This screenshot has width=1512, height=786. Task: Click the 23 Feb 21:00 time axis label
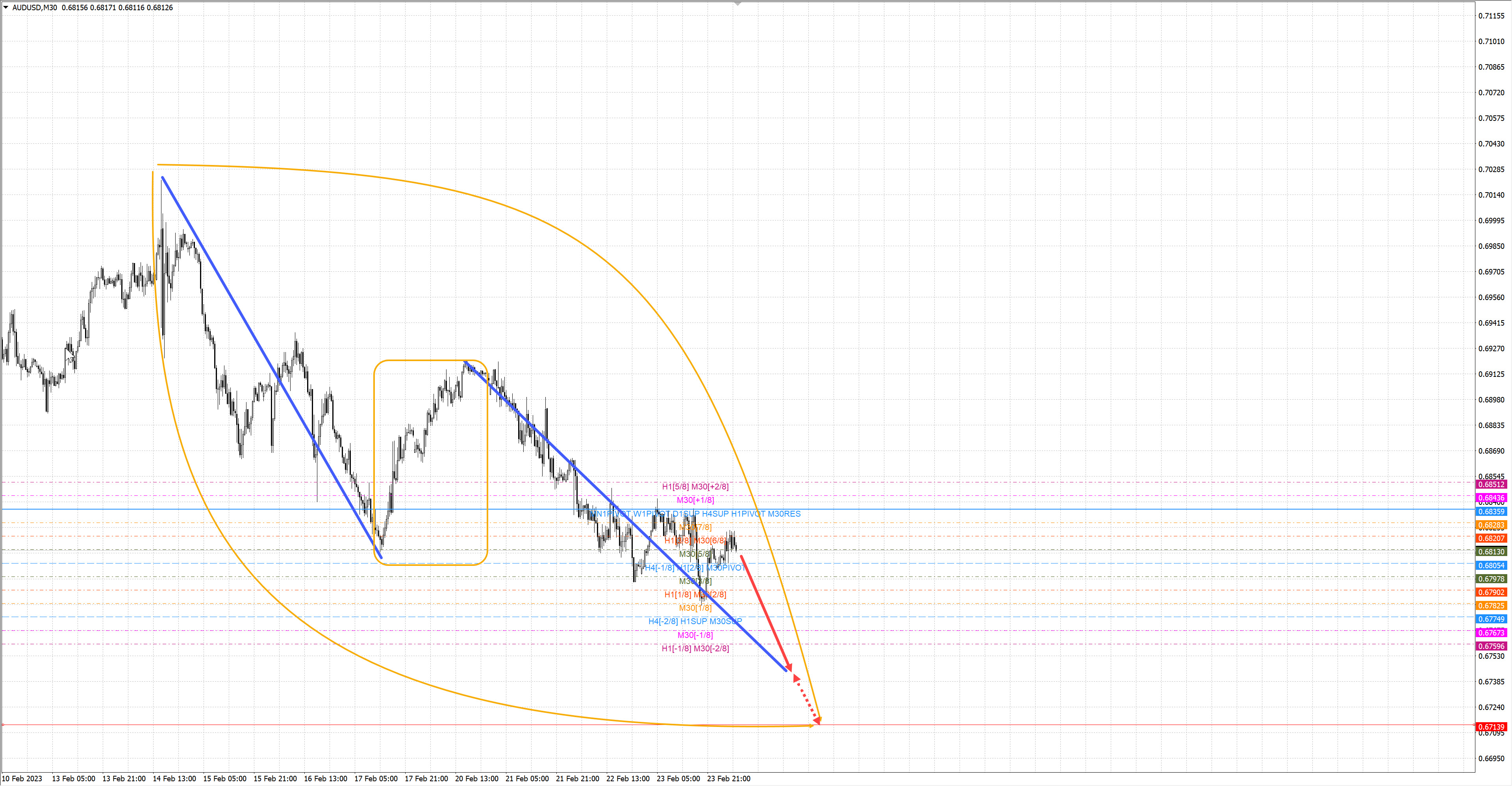[728, 779]
